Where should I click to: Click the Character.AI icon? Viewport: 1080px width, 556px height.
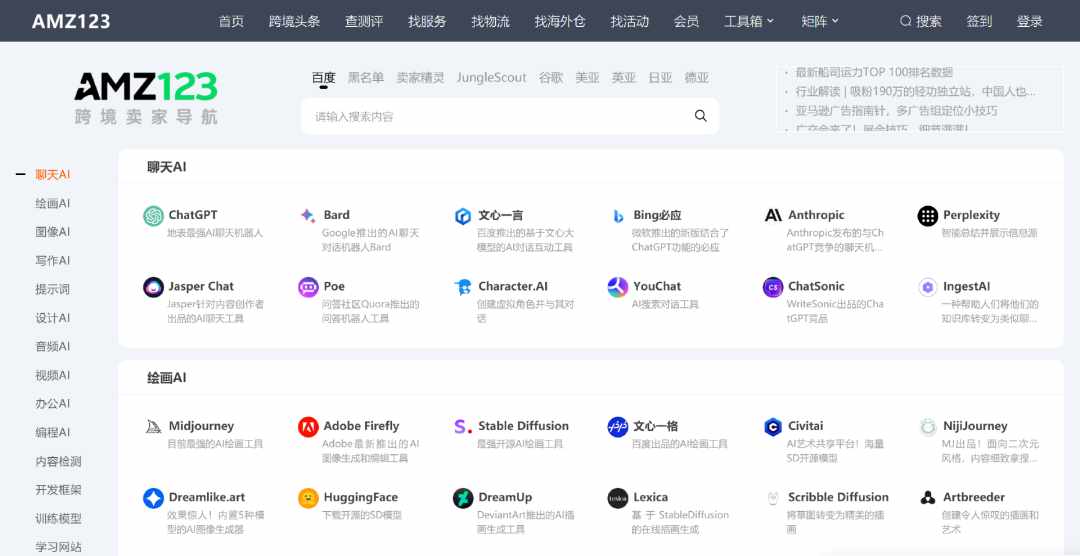[x=463, y=287]
